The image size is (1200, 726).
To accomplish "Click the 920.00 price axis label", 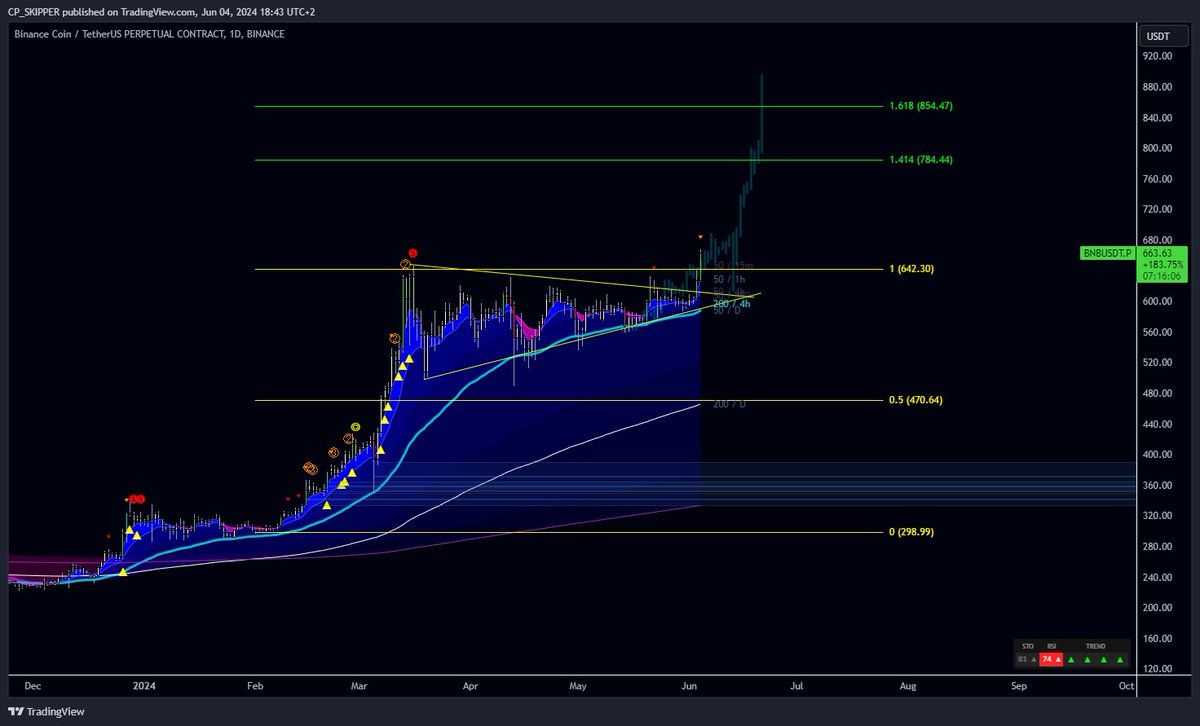I will 1157,57.
